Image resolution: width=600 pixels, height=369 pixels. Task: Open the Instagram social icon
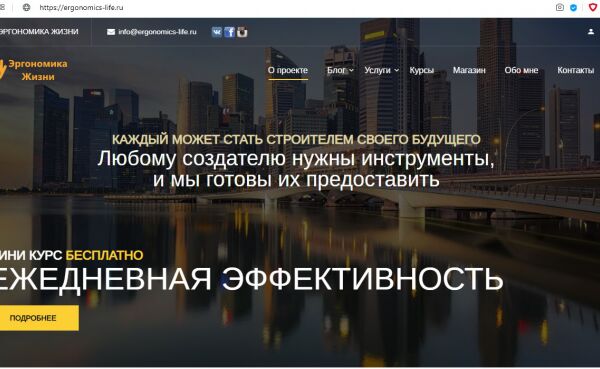tap(242, 32)
